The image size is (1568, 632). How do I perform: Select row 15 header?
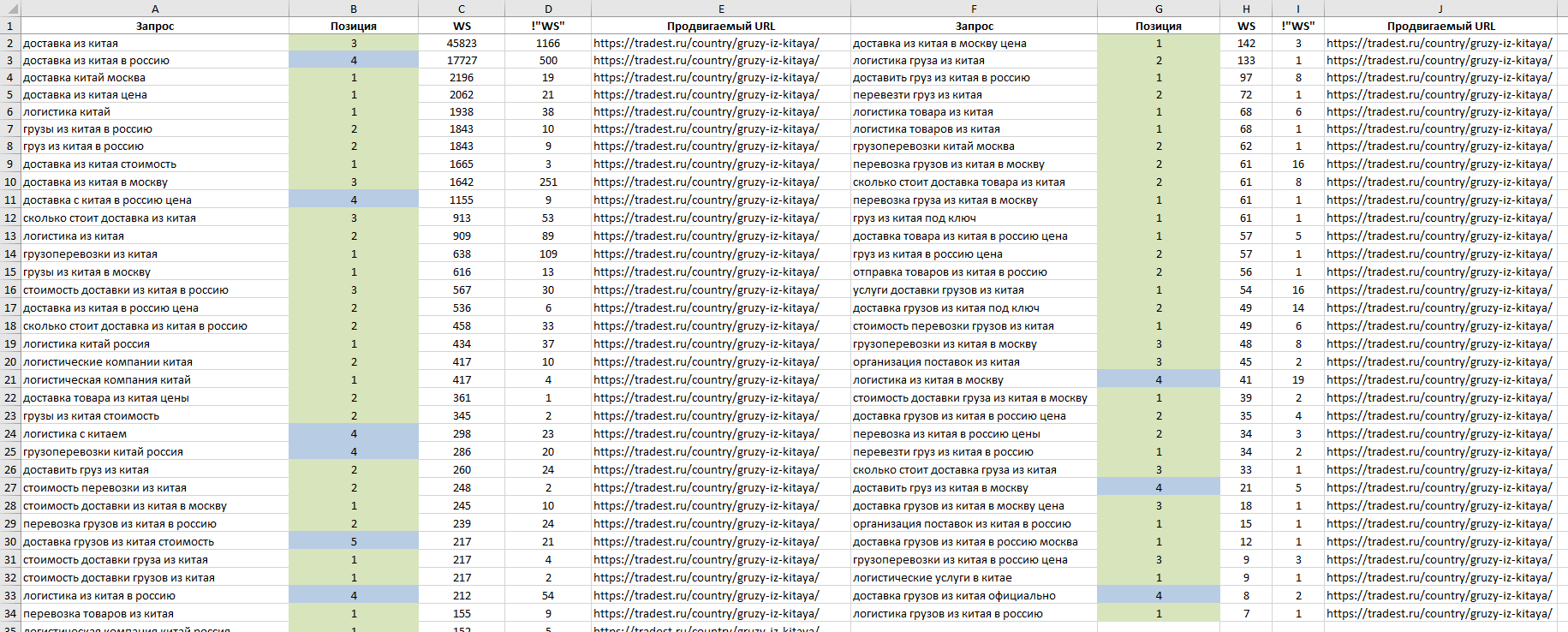pos(10,272)
